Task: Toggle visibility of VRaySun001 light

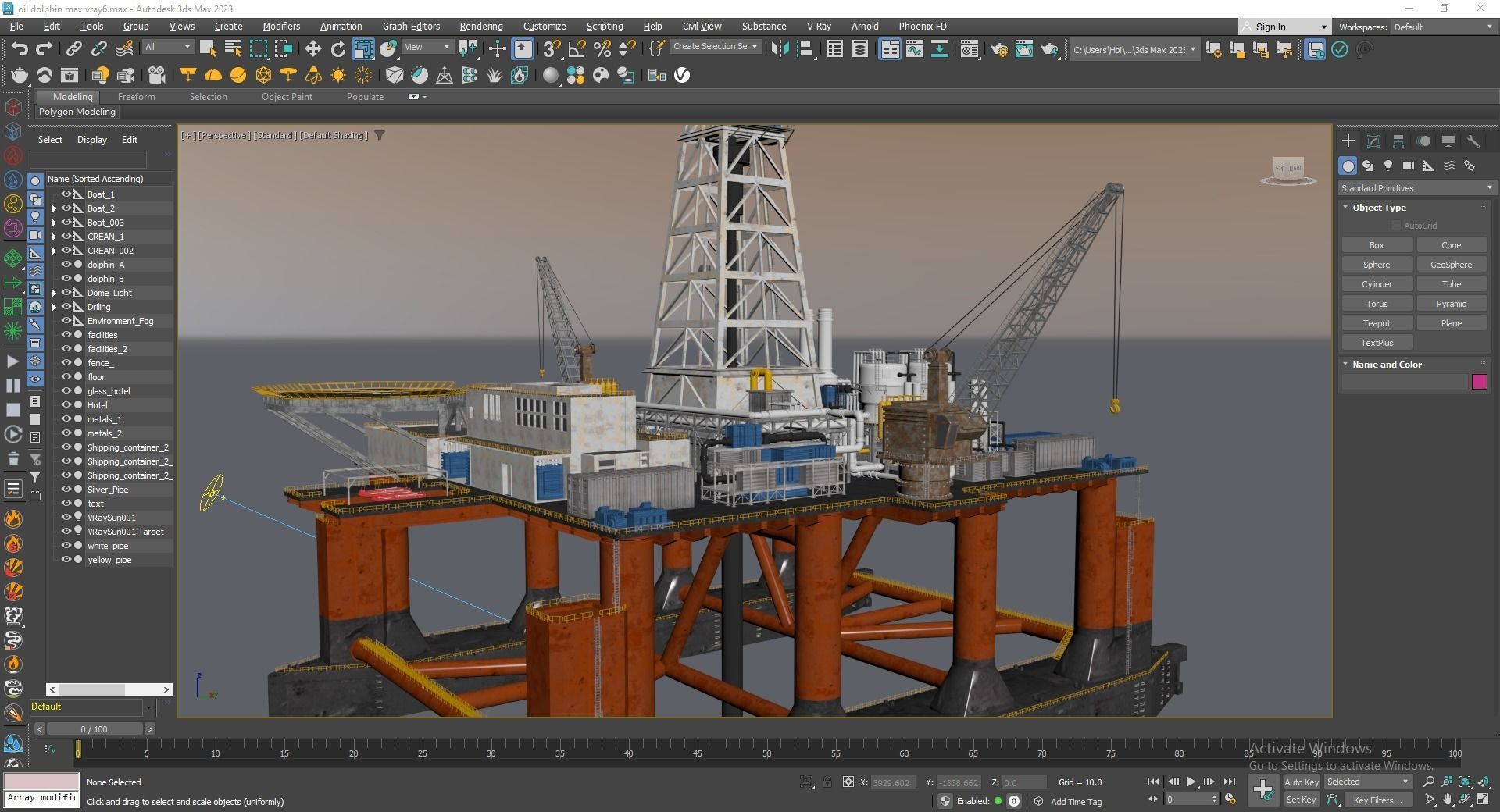Action: 66,518
